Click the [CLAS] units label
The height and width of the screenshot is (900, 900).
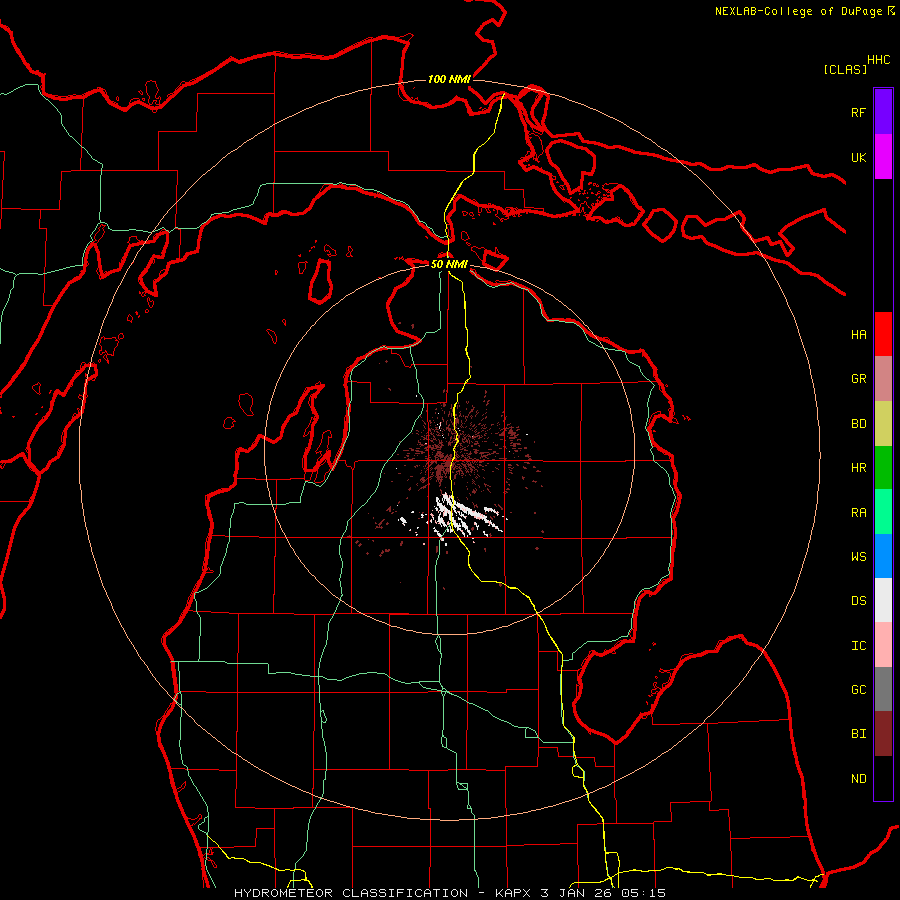845,70
